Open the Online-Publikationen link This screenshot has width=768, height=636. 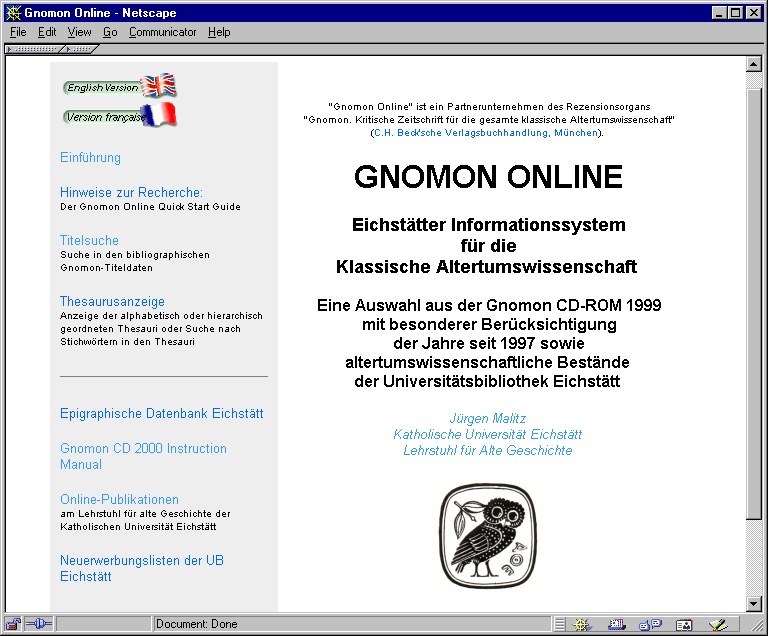(x=119, y=499)
